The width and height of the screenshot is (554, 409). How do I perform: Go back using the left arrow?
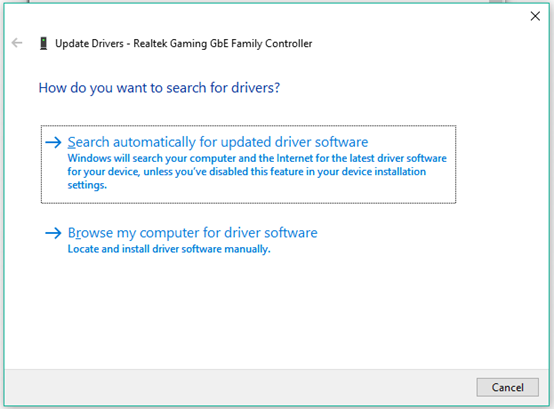coord(17,43)
